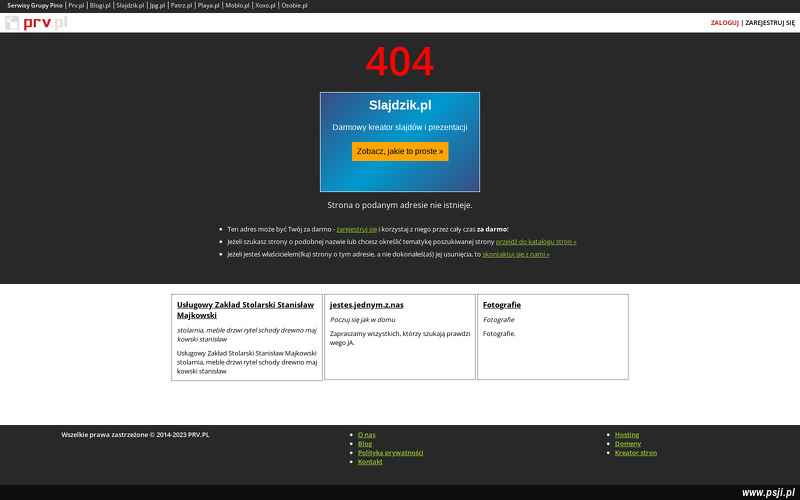Image resolution: width=800 pixels, height=500 pixels.
Task: Click 'Hosting' footer link
Action: click(x=627, y=435)
